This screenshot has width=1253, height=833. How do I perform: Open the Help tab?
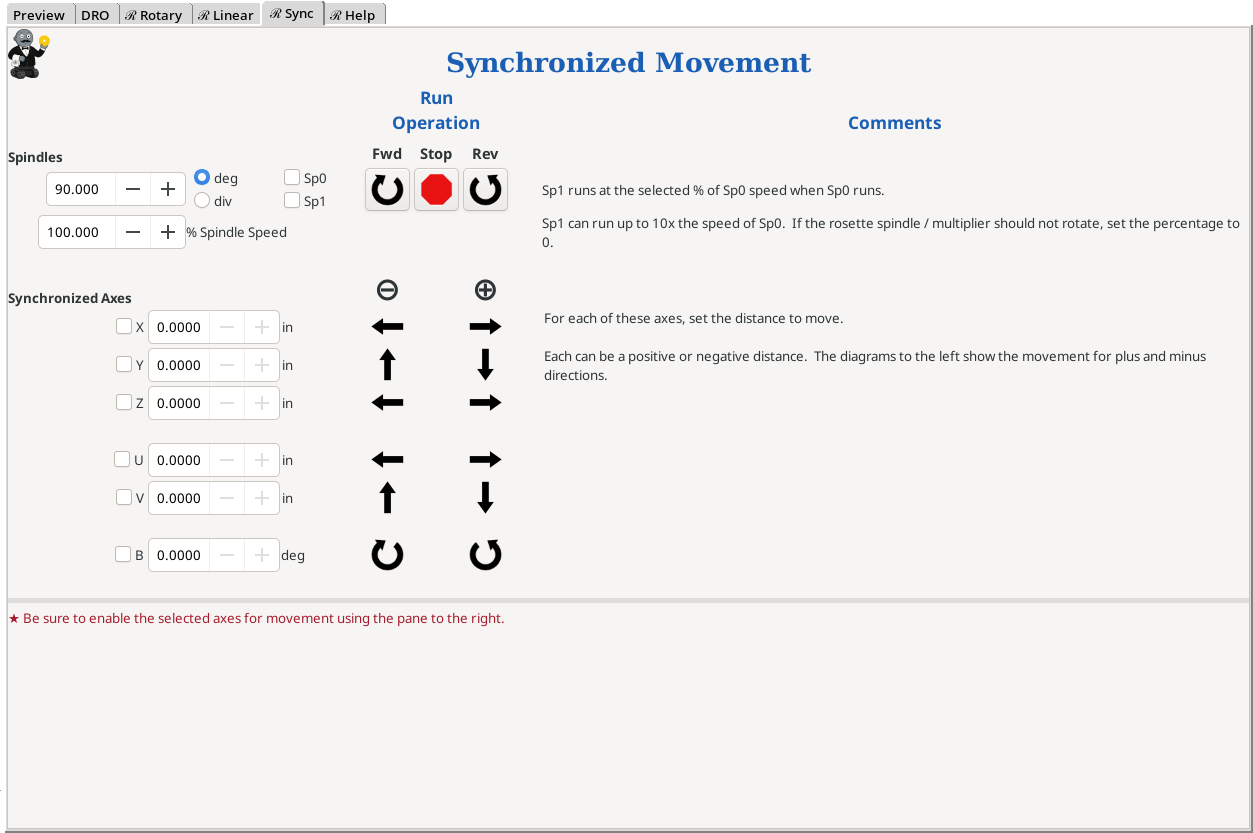(x=353, y=15)
